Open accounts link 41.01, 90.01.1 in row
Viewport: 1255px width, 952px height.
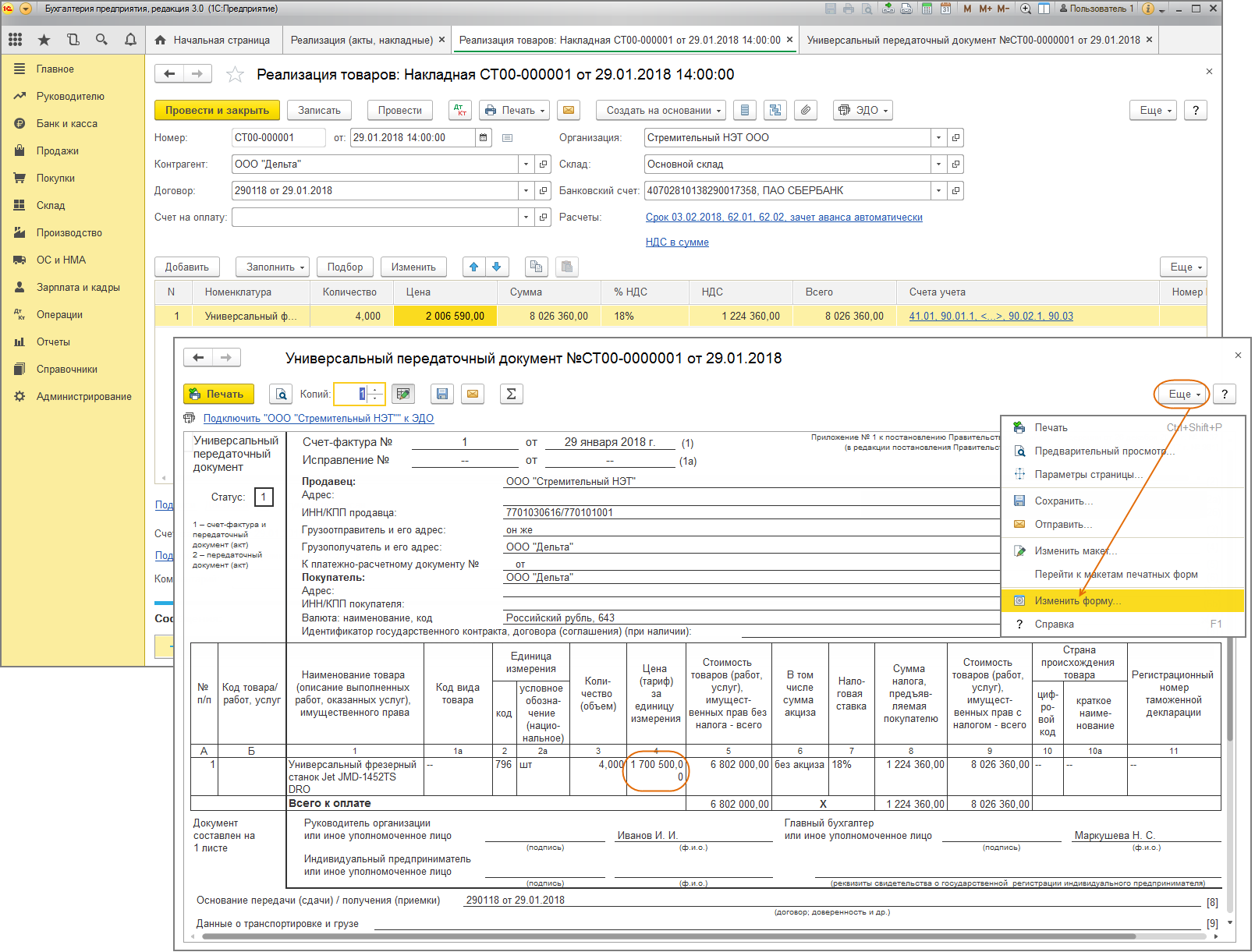[991, 317]
